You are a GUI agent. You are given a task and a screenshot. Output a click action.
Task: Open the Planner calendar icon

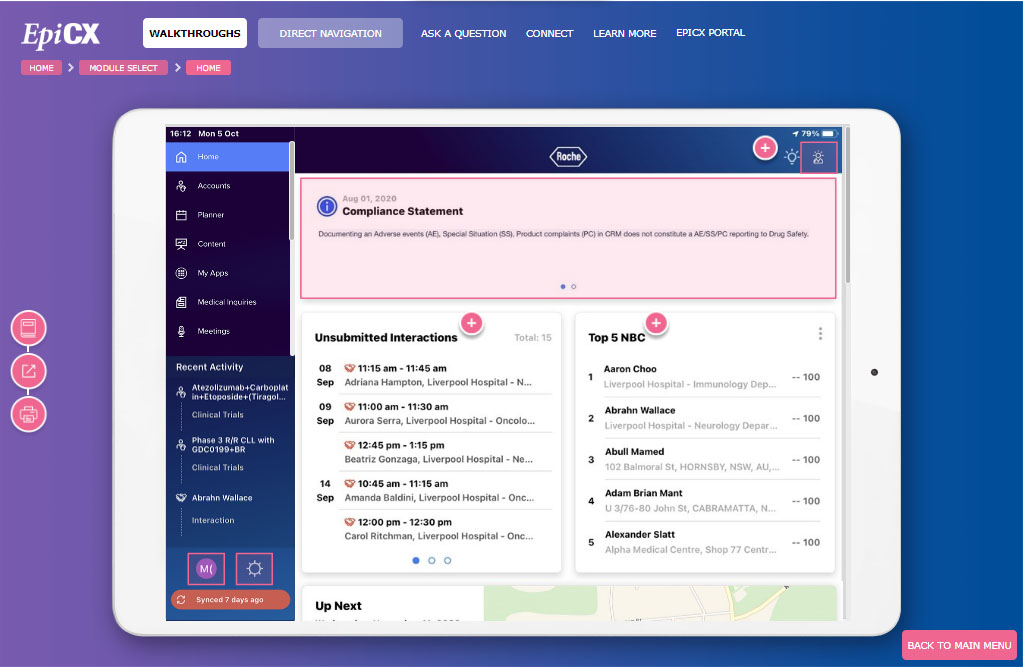[x=181, y=215]
